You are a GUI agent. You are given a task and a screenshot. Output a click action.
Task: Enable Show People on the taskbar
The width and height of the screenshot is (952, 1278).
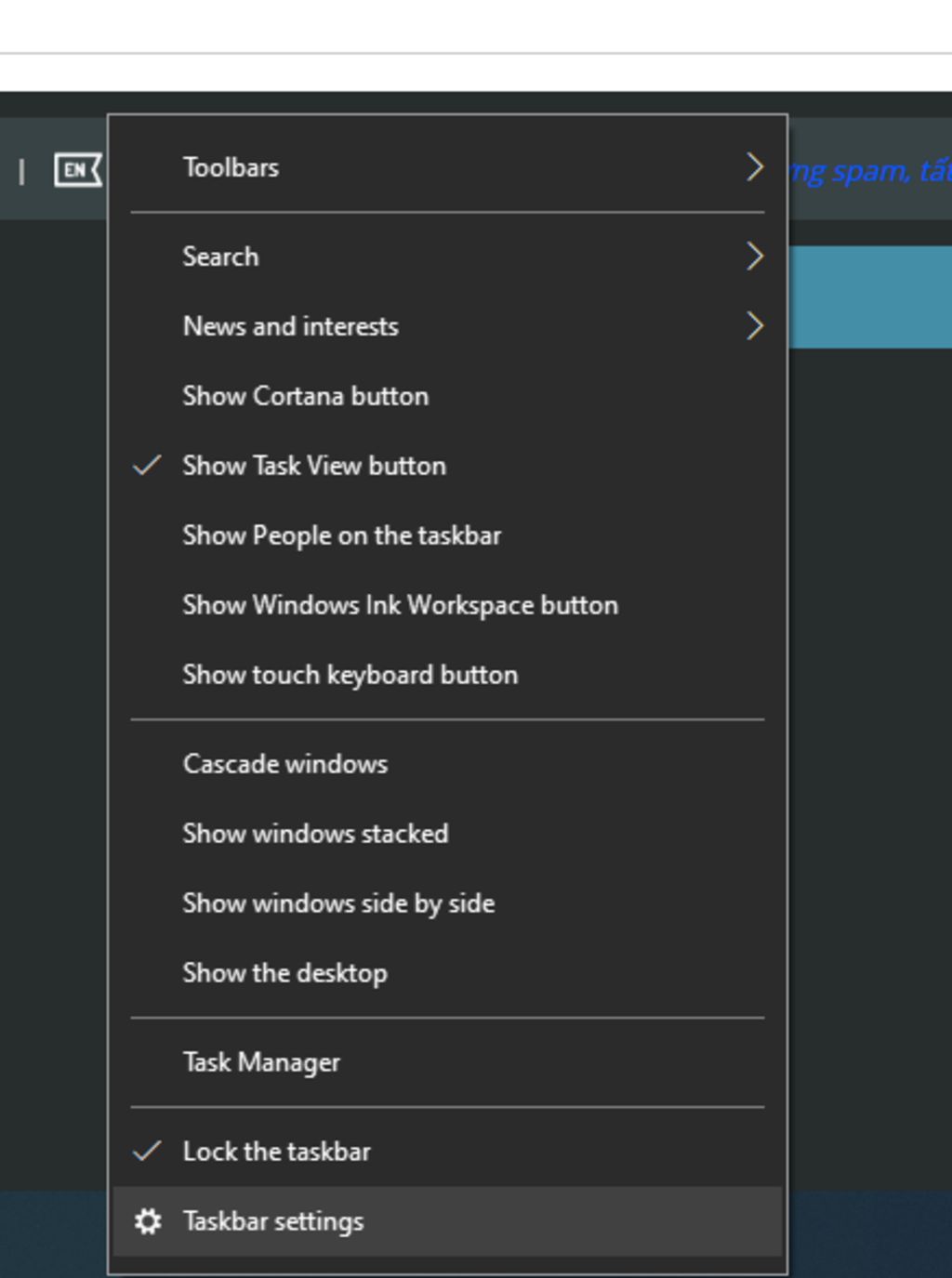pyautogui.click(x=447, y=535)
